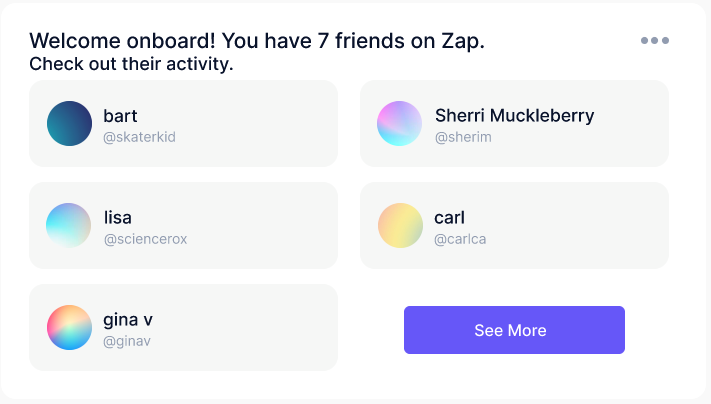
Task: Open the @carlca handle link
Action: pyautogui.click(x=460, y=239)
